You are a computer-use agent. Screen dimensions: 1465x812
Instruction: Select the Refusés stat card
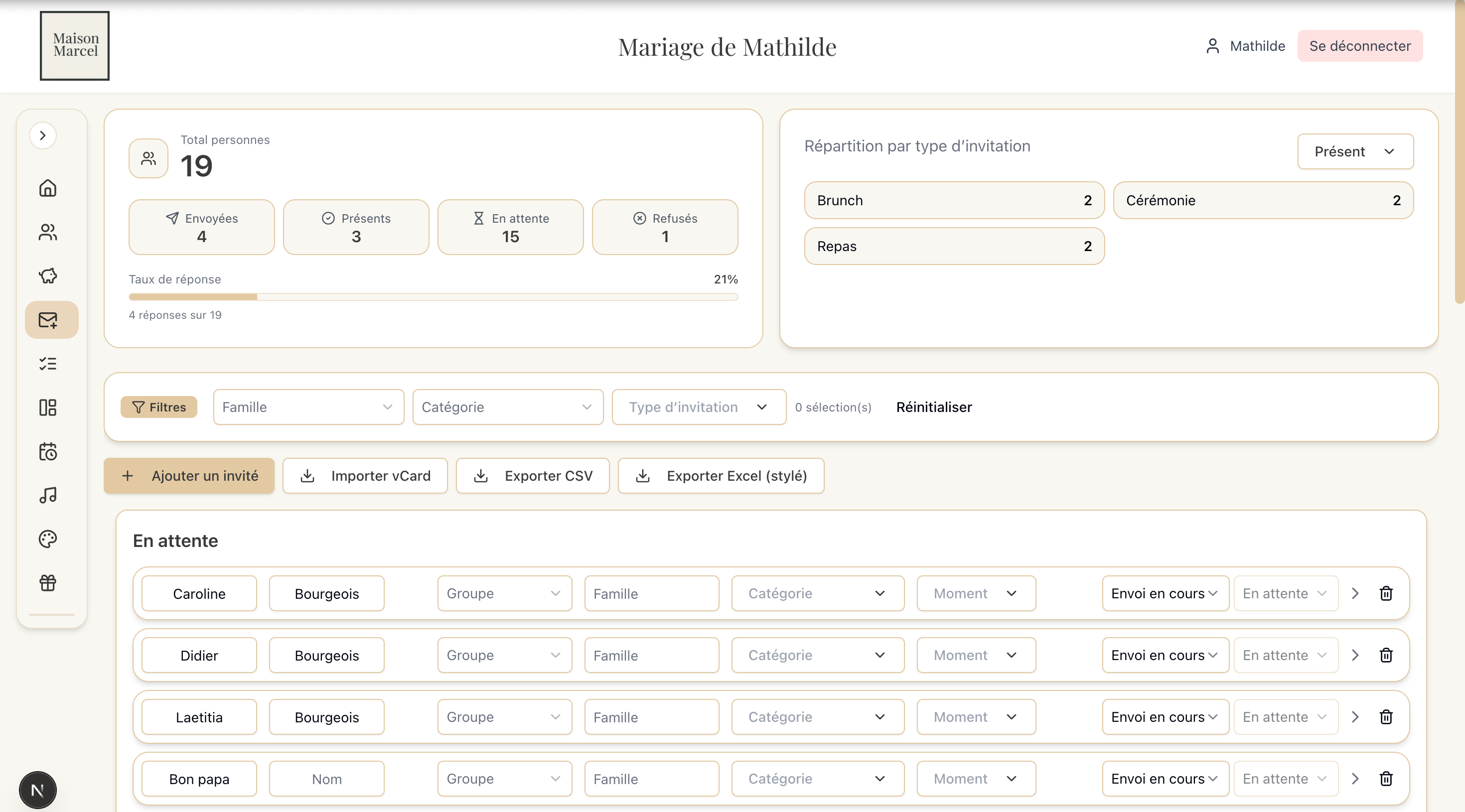[664, 227]
